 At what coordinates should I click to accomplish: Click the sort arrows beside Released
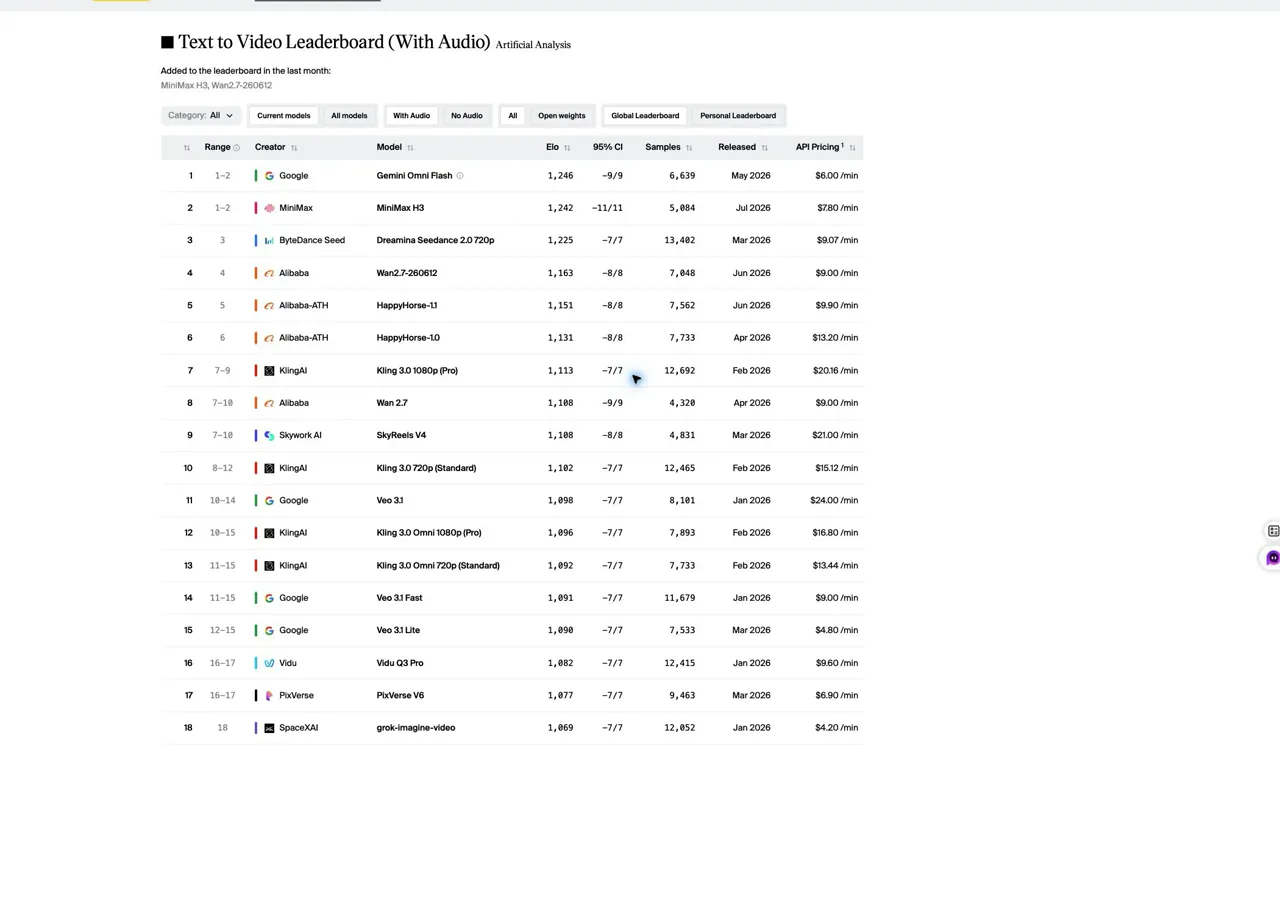click(765, 148)
